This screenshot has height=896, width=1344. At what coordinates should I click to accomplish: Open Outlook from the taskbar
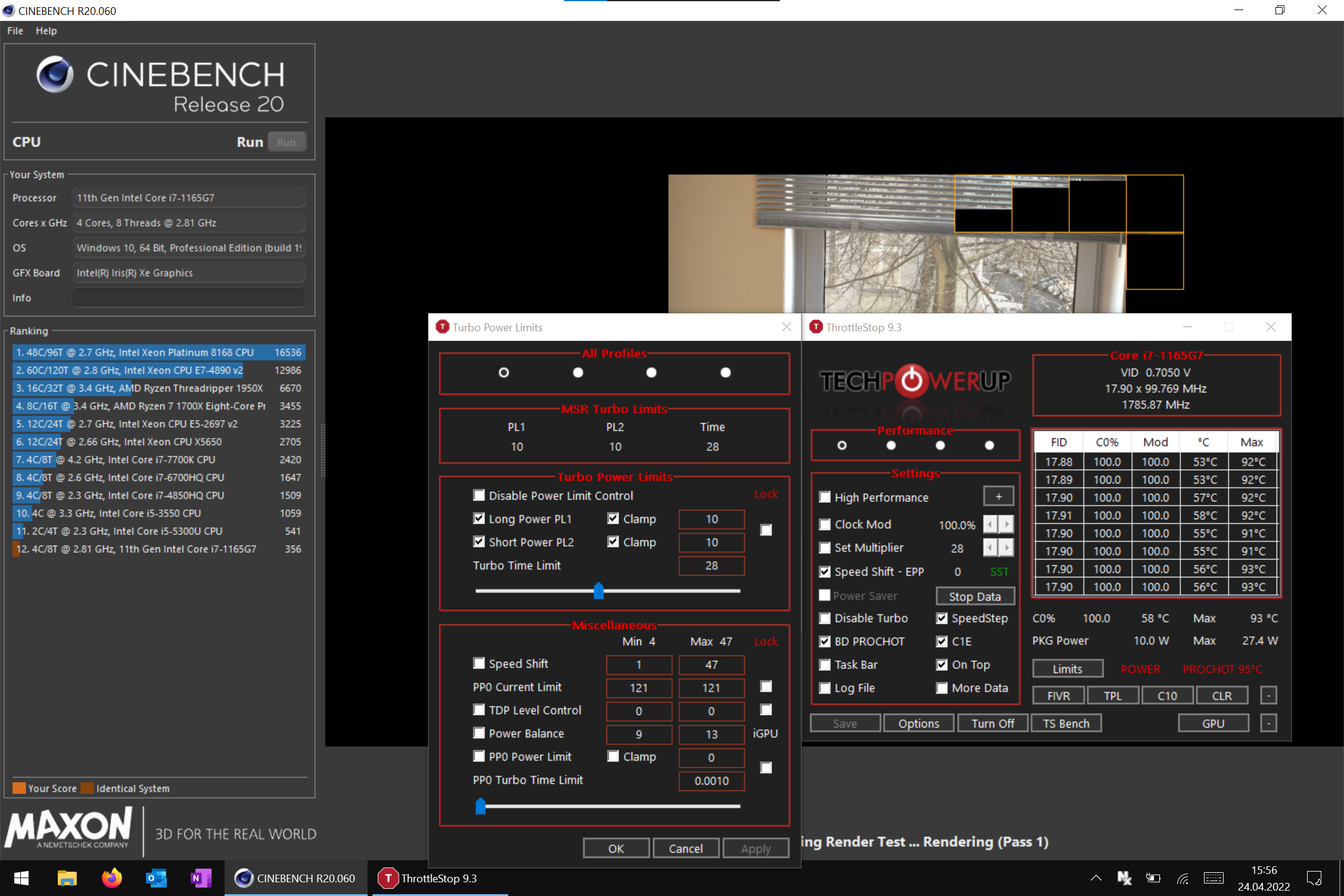pyautogui.click(x=156, y=878)
